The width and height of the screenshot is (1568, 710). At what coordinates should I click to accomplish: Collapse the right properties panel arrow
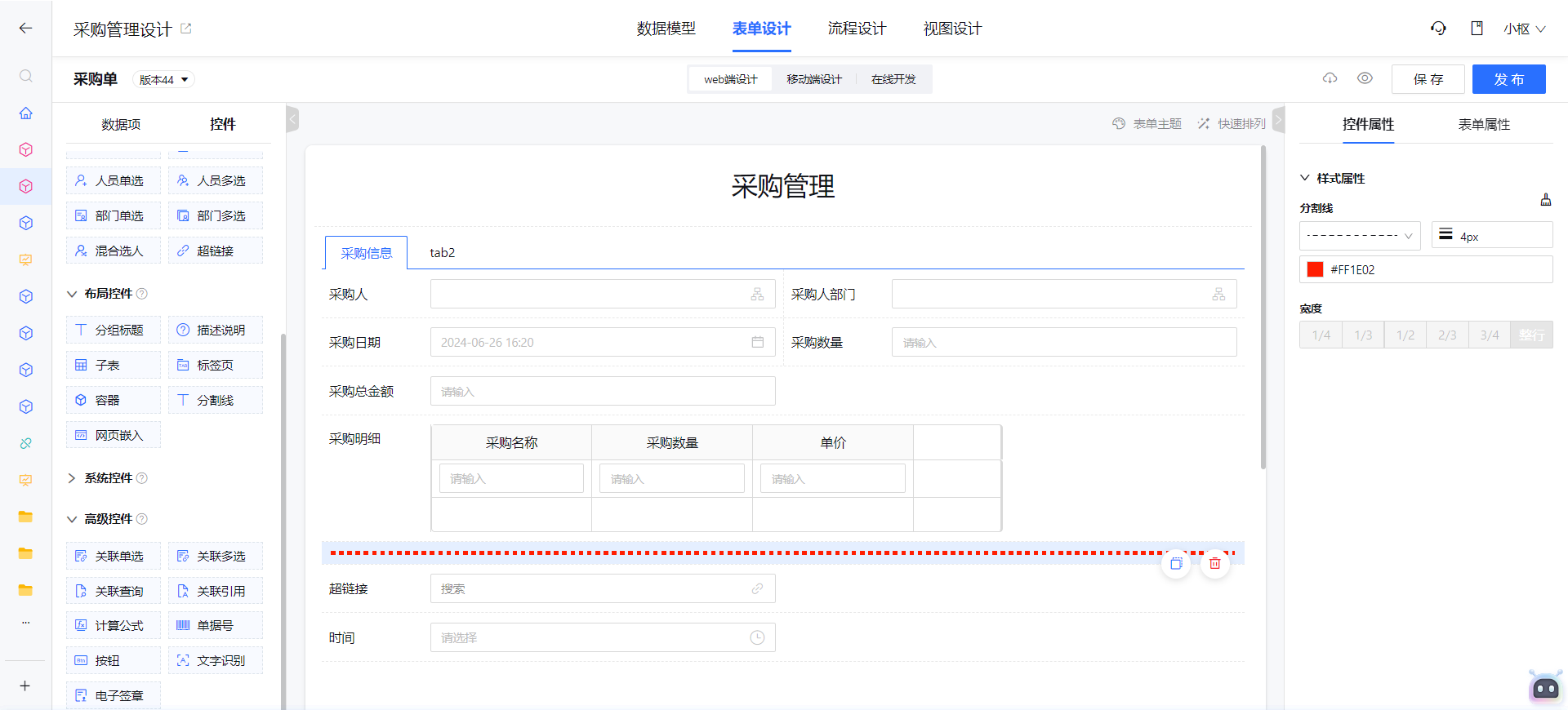point(1279,120)
